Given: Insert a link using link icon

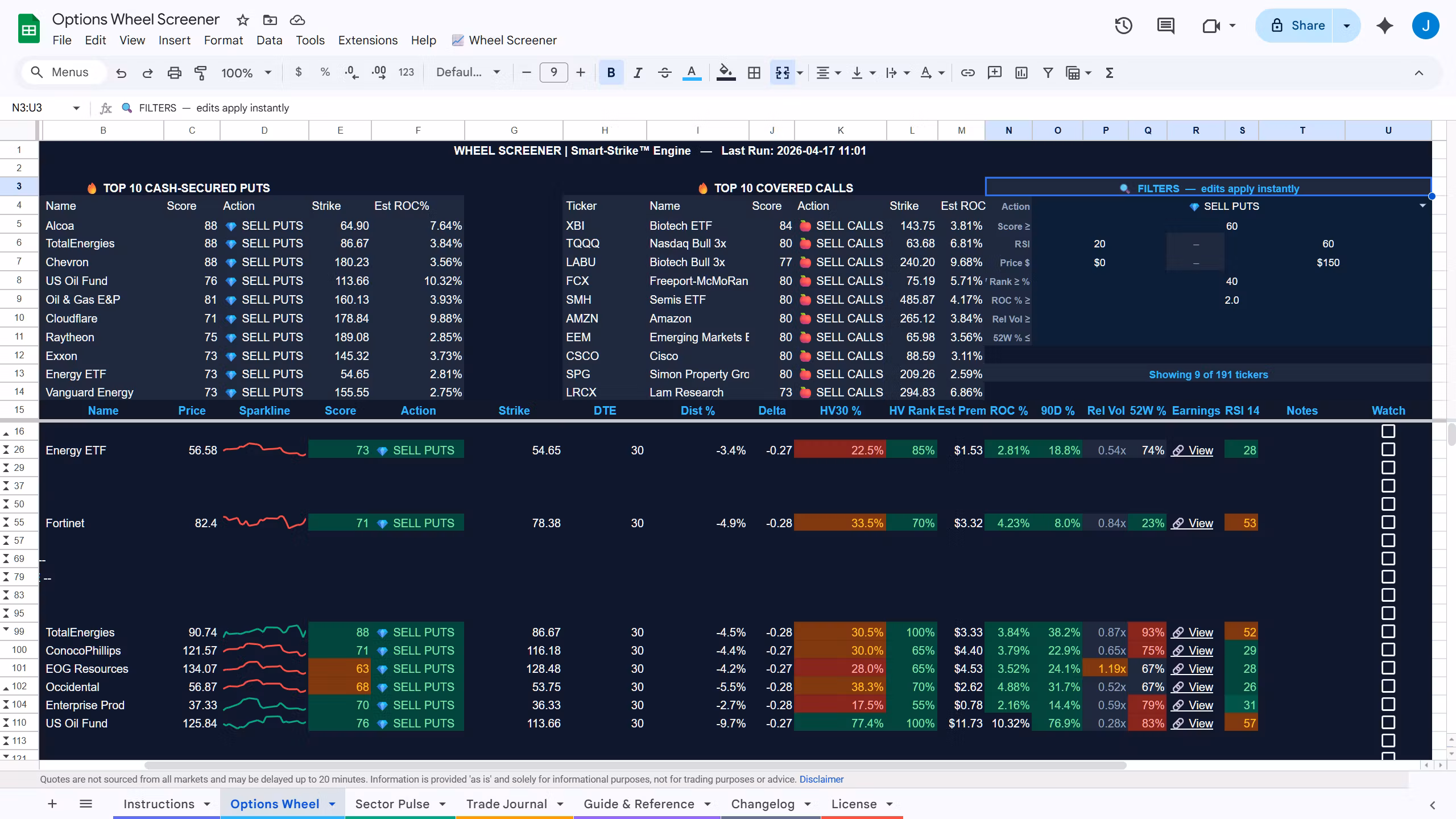Looking at the screenshot, I should coord(967,73).
